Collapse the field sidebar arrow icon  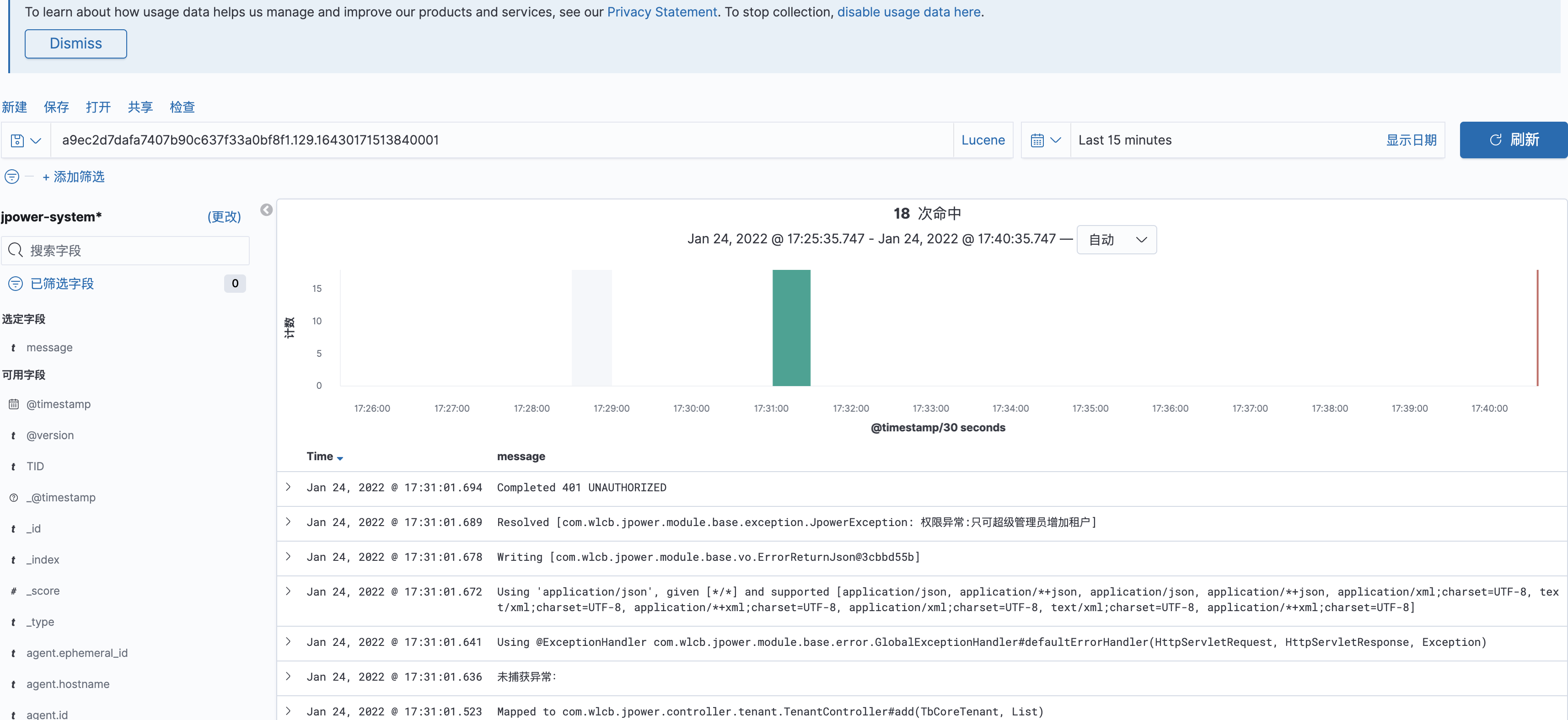coord(266,210)
